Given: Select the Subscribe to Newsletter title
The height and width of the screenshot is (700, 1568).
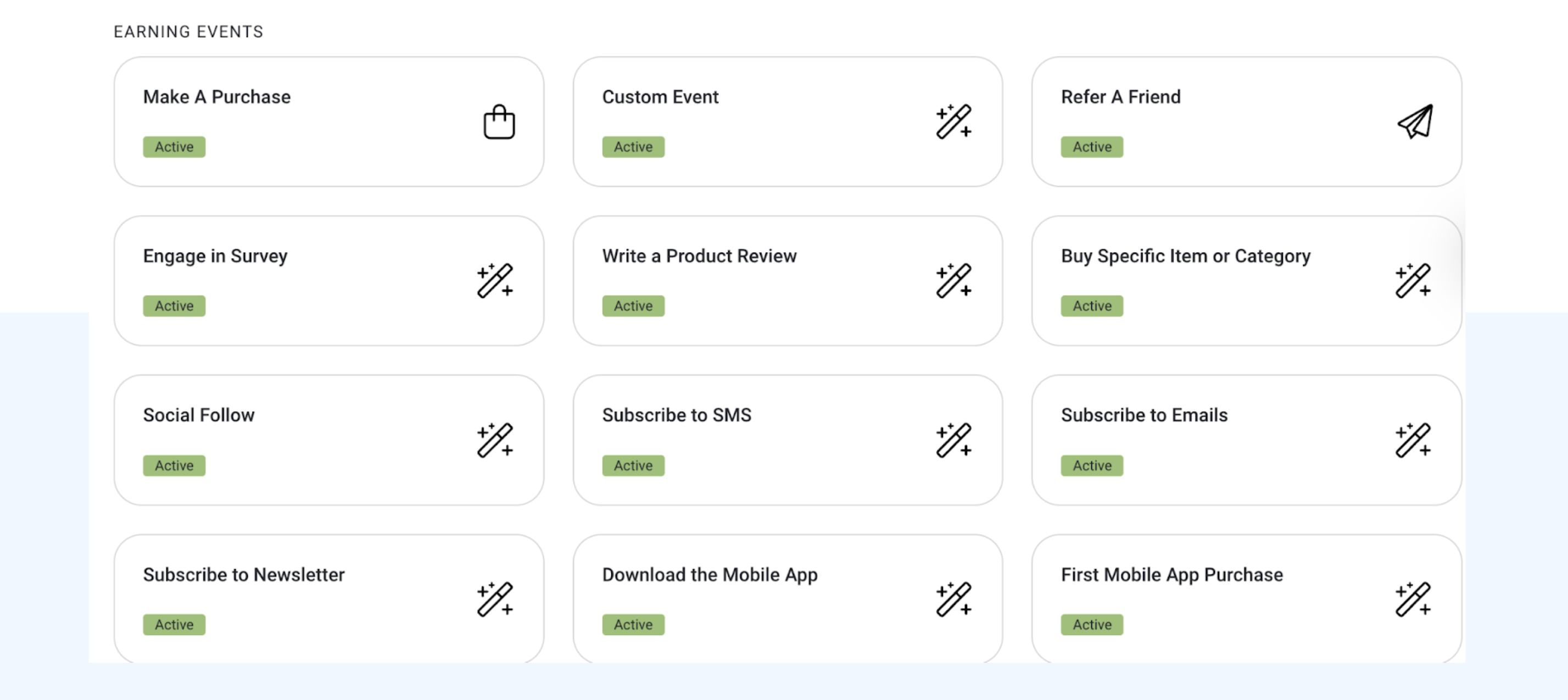Looking at the screenshot, I should coord(243,575).
